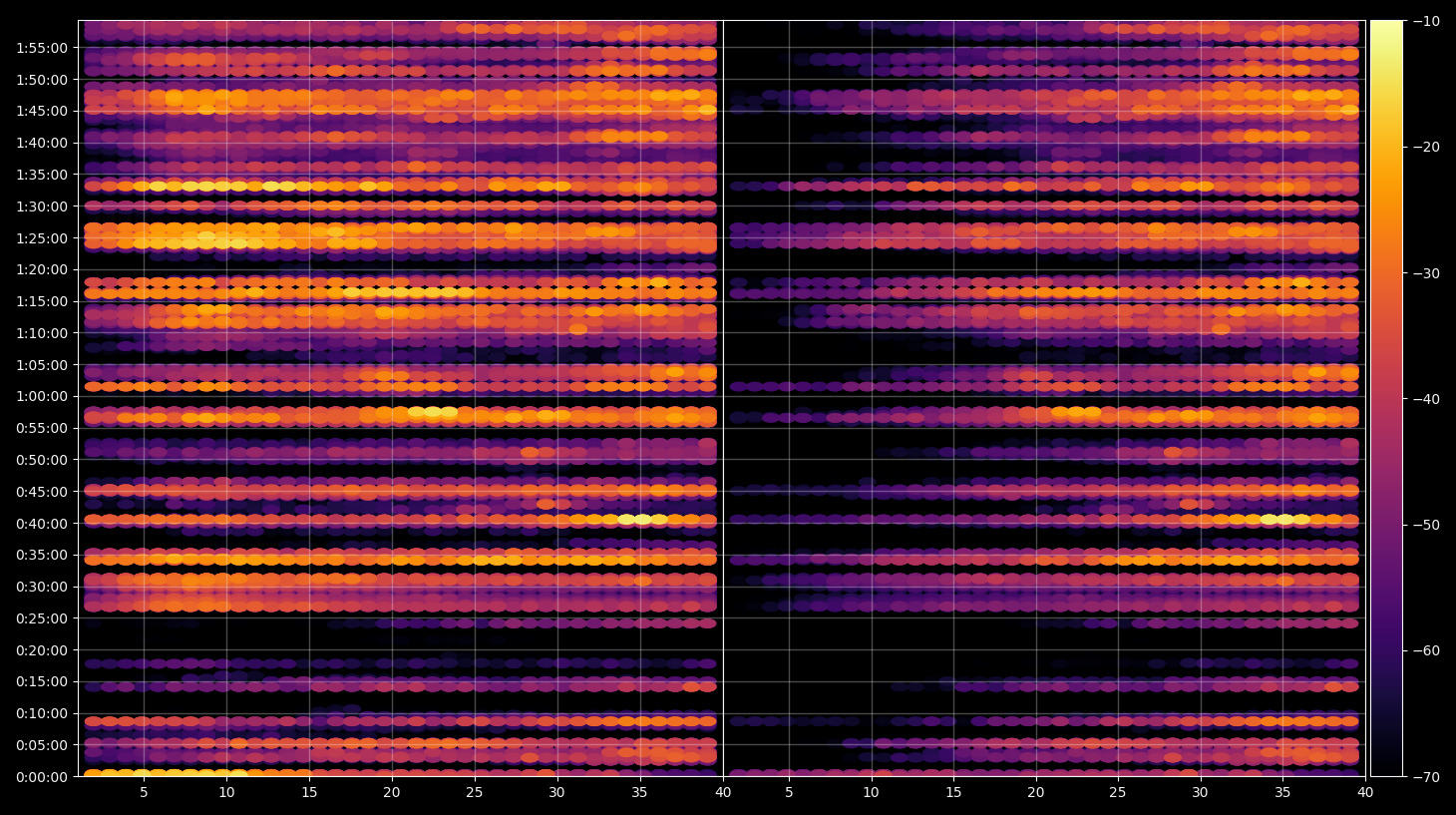Image resolution: width=1456 pixels, height=815 pixels.
Task: Click x-axis tick 15 under the right heatmap
Action: 953,793
